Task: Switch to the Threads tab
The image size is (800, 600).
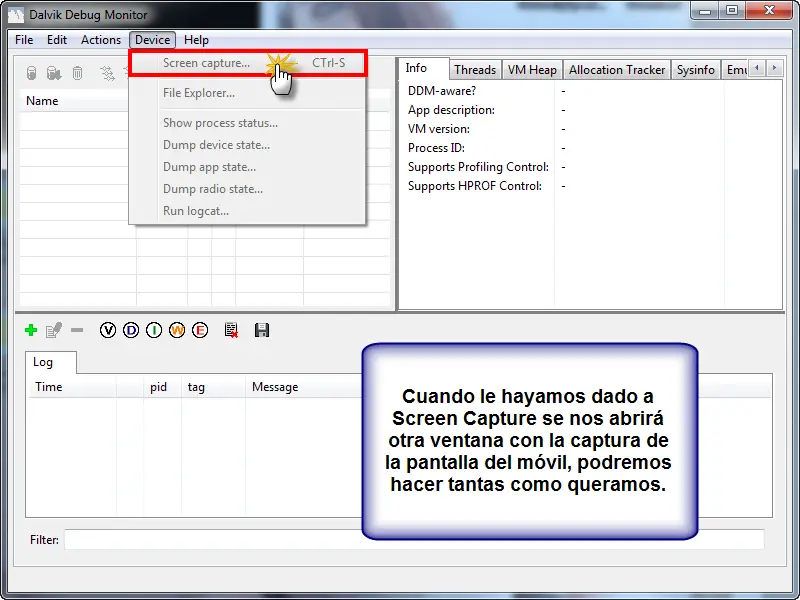Action: tap(475, 70)
